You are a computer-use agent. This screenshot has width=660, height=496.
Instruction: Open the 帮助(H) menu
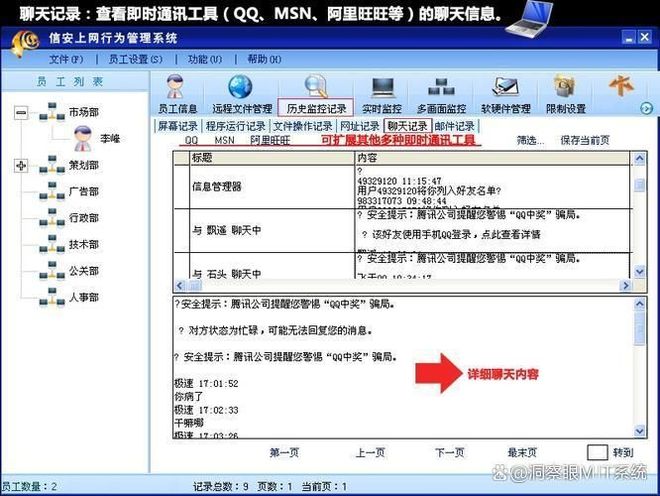(x=264, y=59)
